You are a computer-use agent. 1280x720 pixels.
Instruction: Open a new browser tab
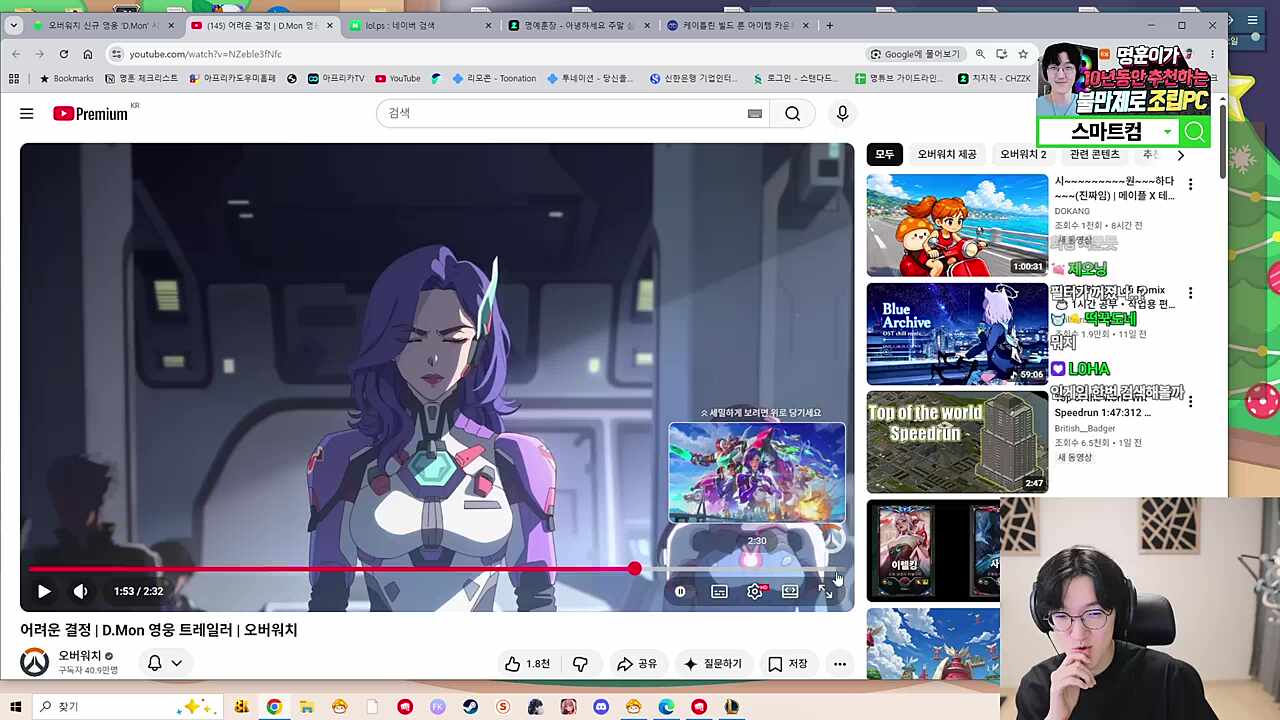coord(829,25)
